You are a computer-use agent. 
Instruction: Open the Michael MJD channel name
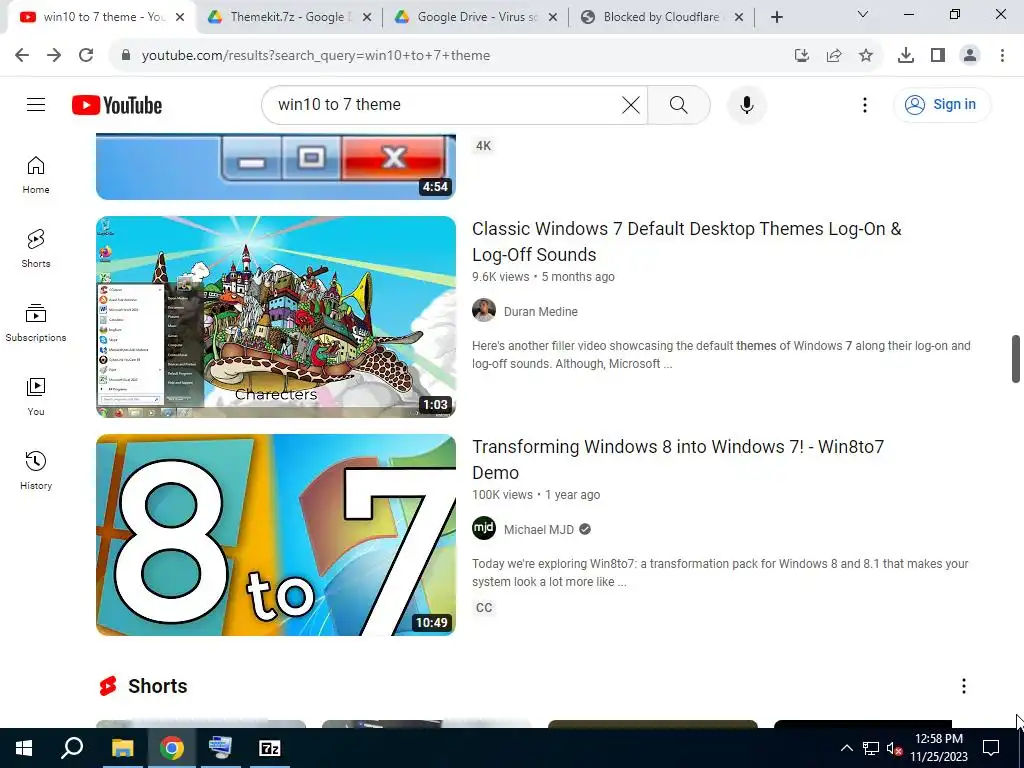(x=539, y=530)
